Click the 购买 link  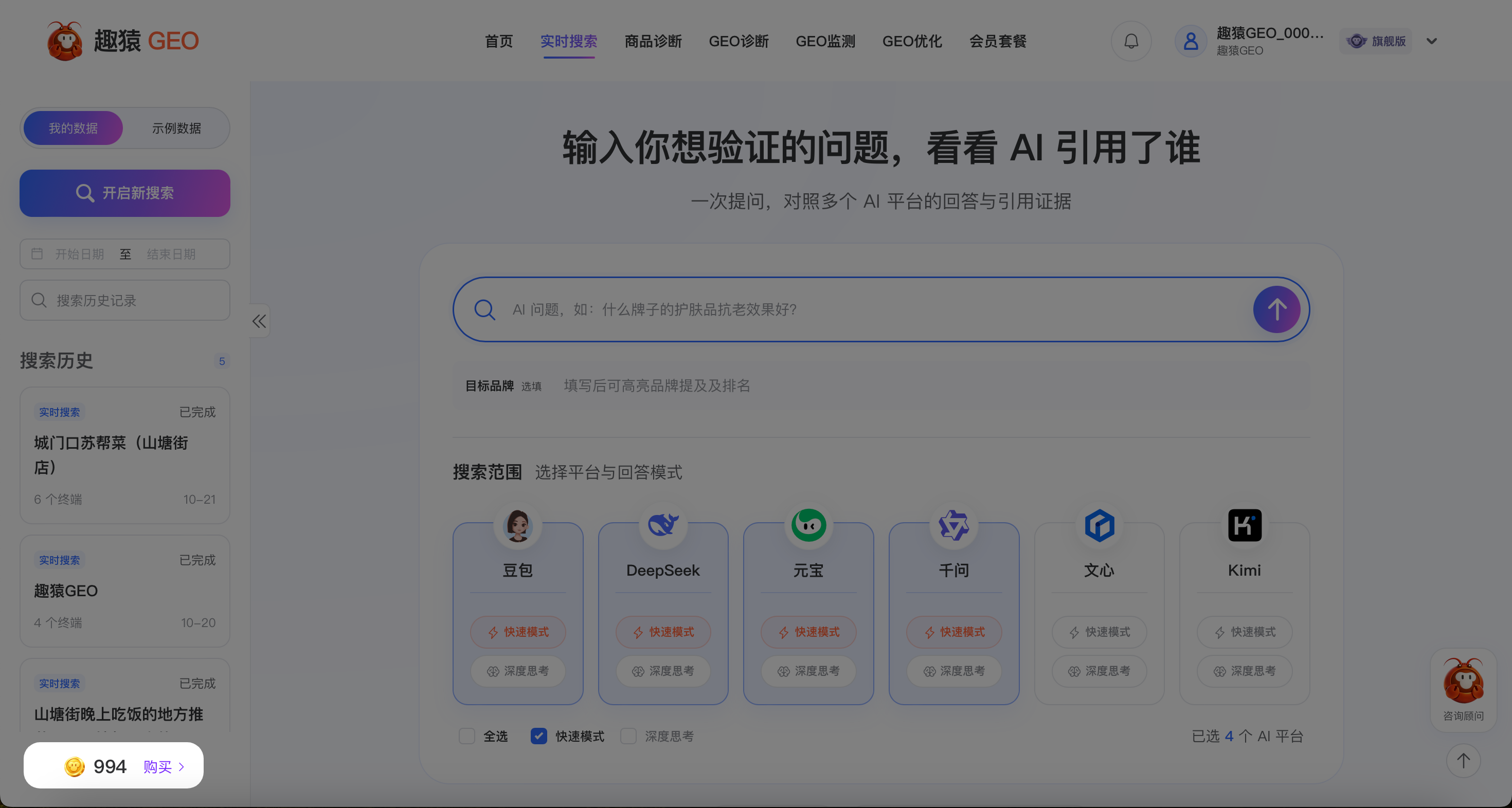[x=164, y=767]
